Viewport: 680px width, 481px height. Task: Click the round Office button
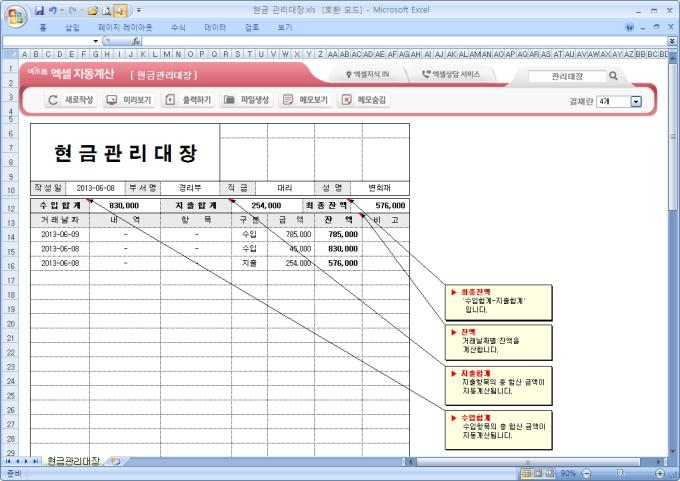point(16,17)
